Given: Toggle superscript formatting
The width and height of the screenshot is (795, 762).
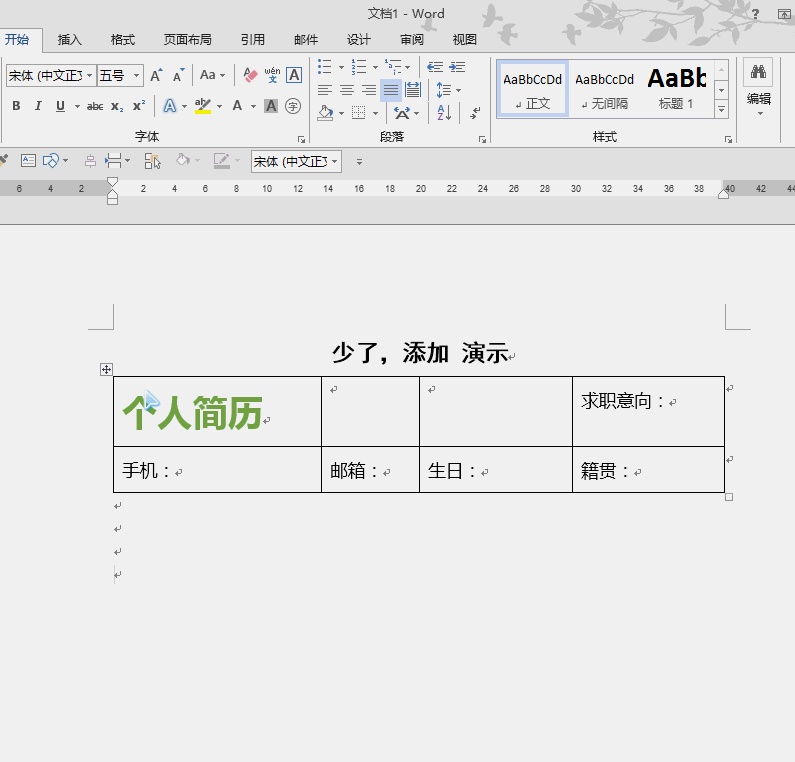Looking at the screenshot, I should point(139,106).
